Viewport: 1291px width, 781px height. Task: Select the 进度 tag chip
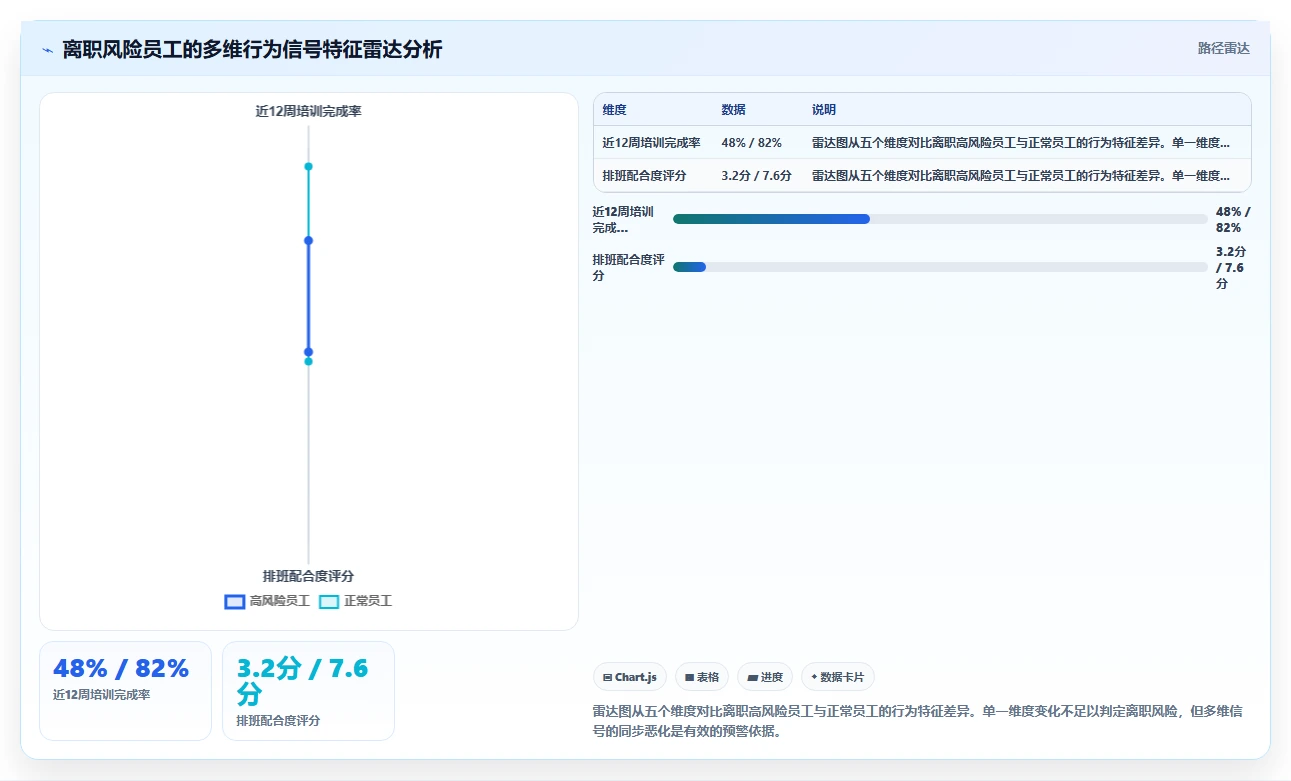[765, 677]
